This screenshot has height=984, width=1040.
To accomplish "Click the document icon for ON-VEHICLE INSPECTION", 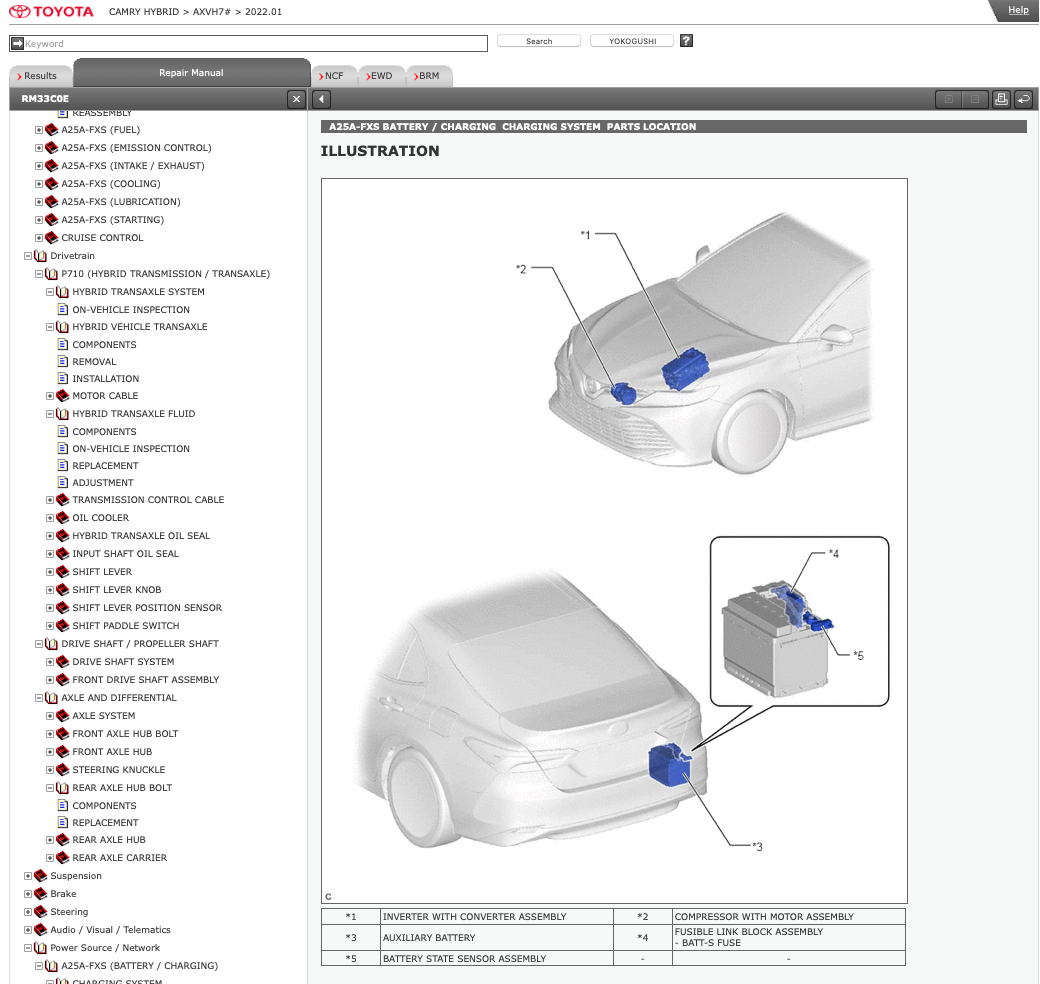I will [x=65, y=309].
